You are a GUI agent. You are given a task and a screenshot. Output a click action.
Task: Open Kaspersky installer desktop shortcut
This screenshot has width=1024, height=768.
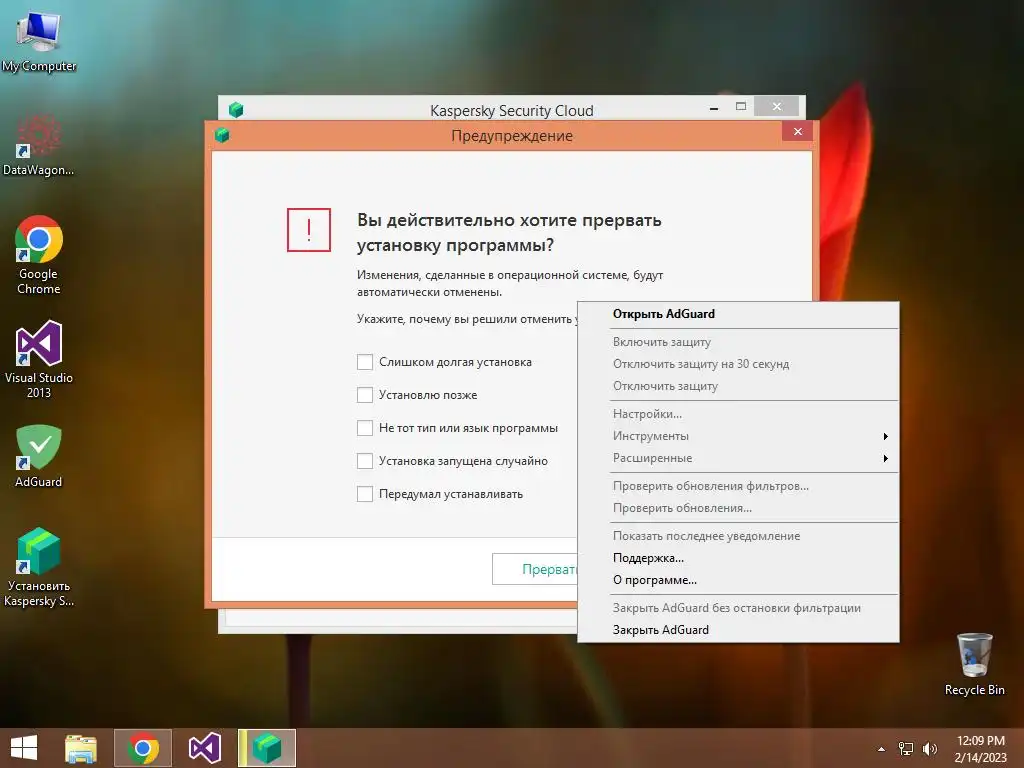39,567
